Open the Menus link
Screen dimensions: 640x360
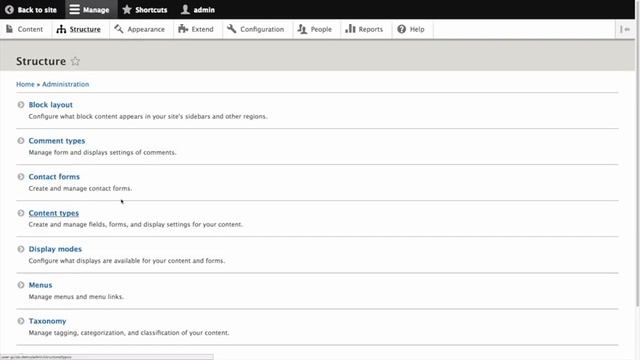(x=40, y=285)
